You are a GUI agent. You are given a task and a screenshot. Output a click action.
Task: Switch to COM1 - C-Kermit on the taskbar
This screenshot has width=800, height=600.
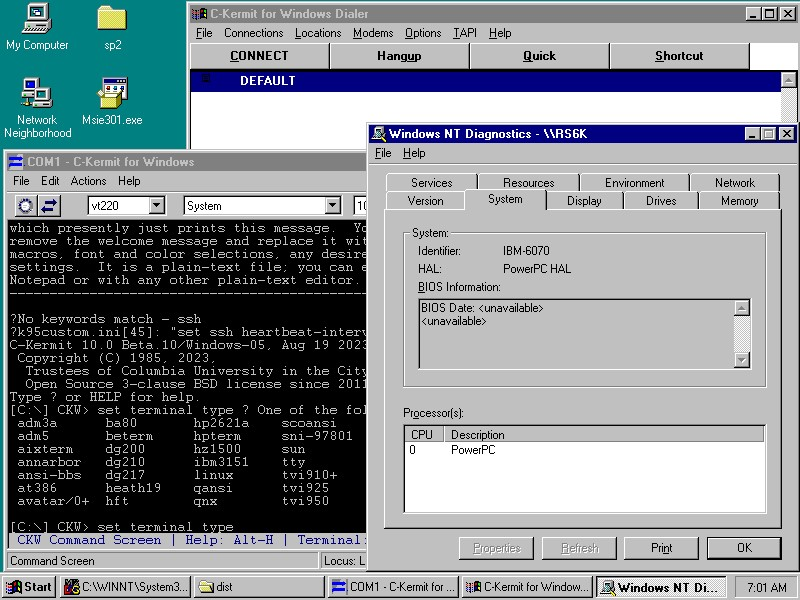click(393, 587)
